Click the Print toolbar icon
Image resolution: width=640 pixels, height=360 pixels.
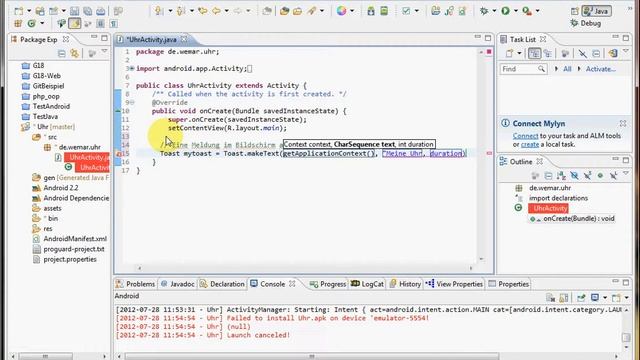(100, 11)
